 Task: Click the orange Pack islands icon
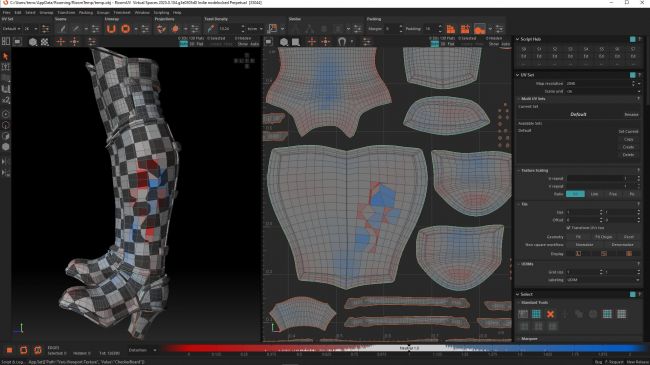tap(451, 29)
